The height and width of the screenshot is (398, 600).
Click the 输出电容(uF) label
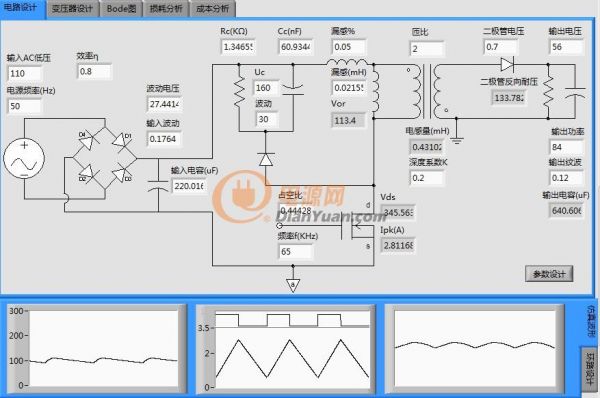coord(566,195)
